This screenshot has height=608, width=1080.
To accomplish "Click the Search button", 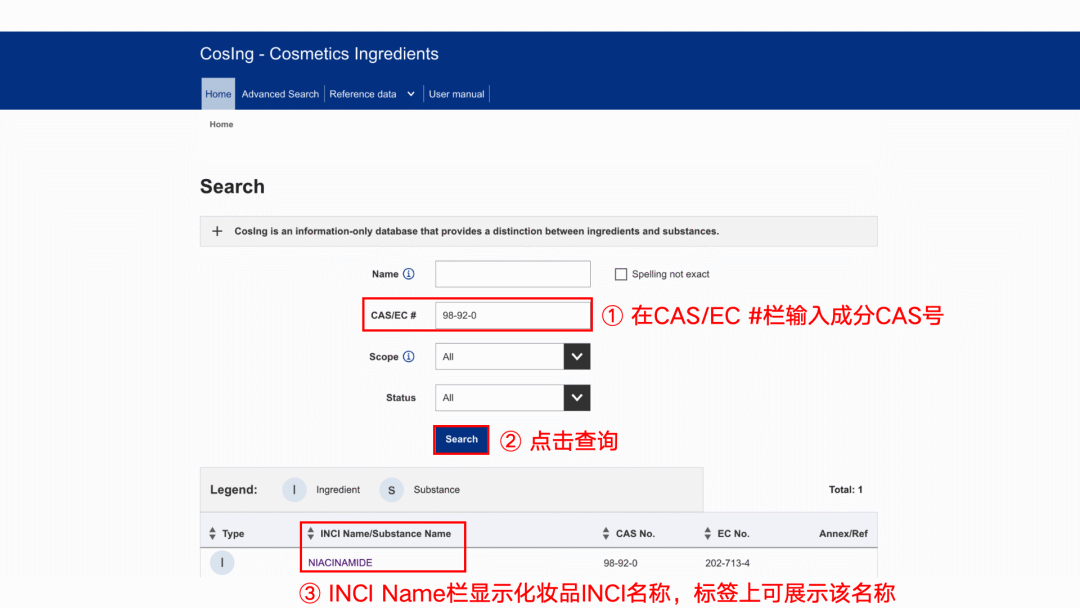I will click(x=461, y=440).
